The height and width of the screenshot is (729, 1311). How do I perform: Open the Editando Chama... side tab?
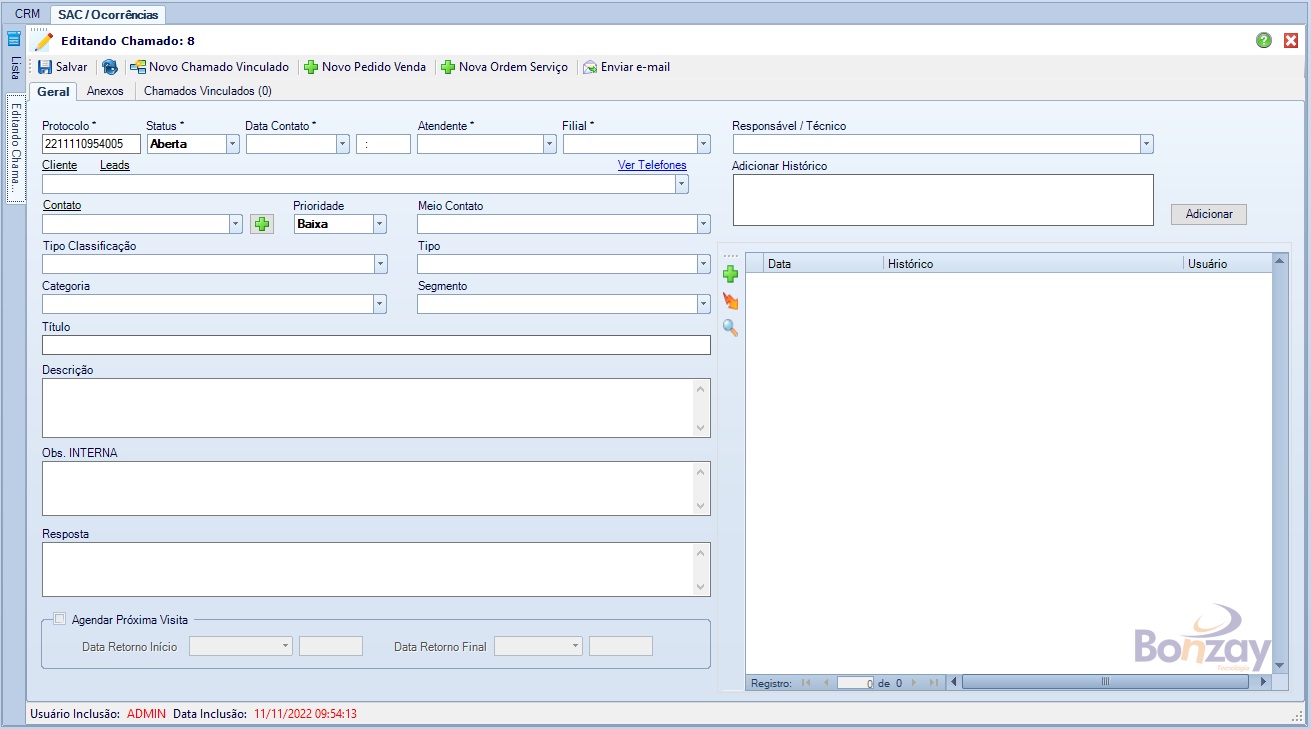15,149
